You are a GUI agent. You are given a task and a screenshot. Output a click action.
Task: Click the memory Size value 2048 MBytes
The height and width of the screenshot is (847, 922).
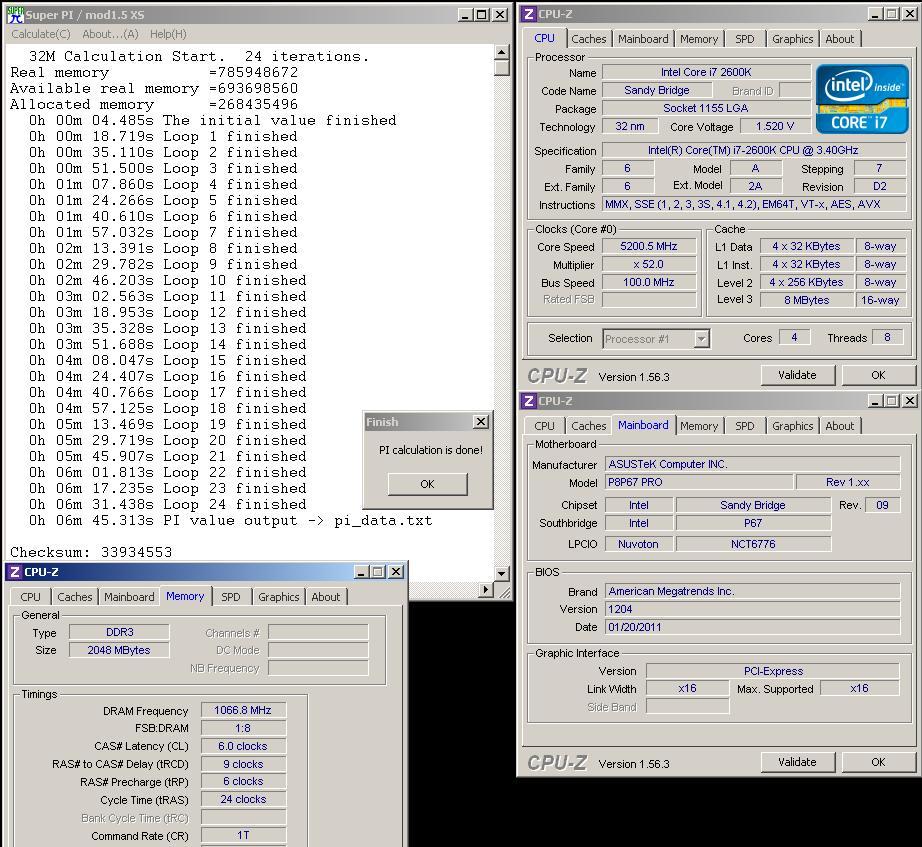(x=119, y=650)
